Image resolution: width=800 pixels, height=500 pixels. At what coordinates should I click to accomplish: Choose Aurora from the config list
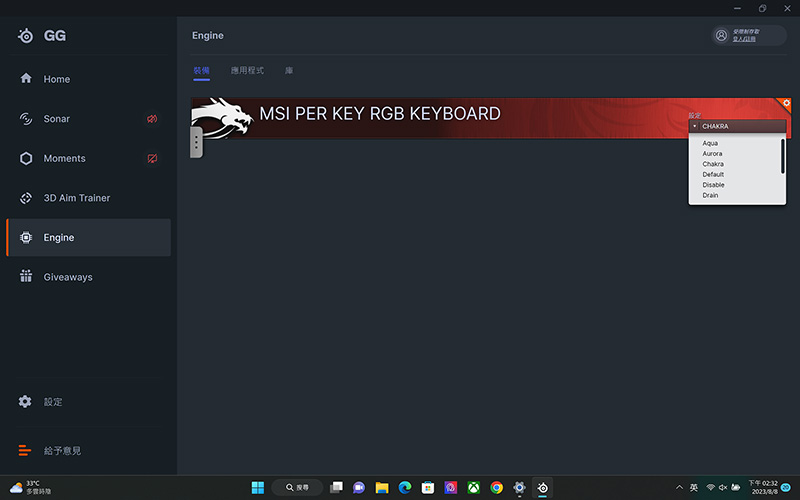pyautogui.click(x=712, y=154)
